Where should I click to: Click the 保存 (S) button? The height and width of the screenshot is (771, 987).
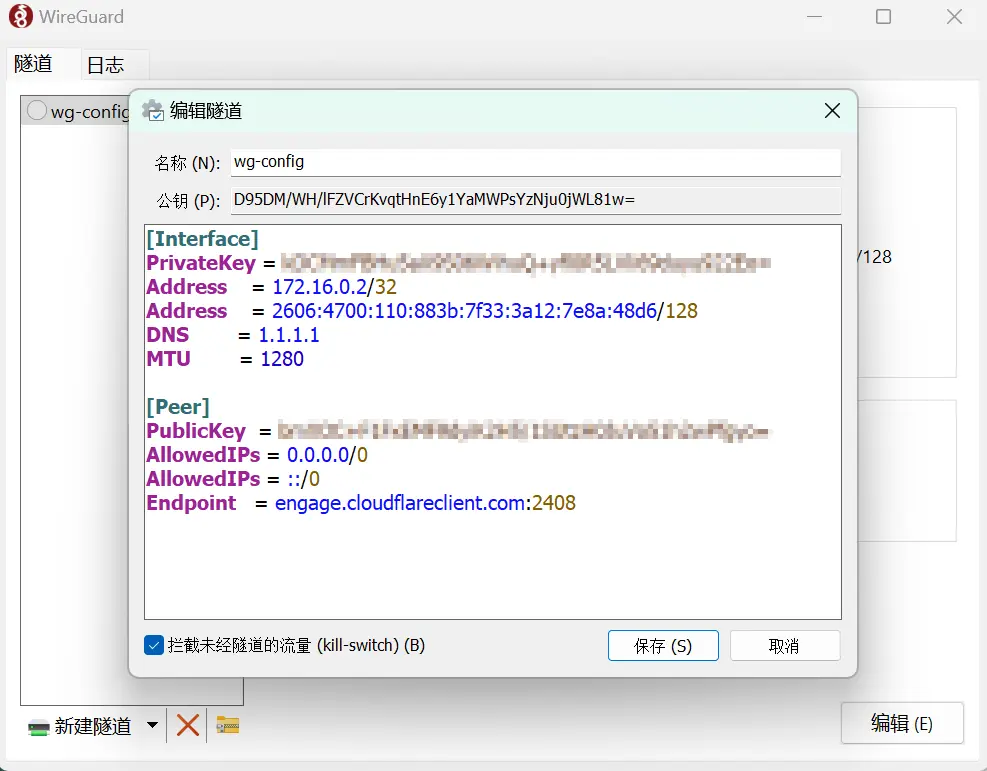[x=663, y=646]
